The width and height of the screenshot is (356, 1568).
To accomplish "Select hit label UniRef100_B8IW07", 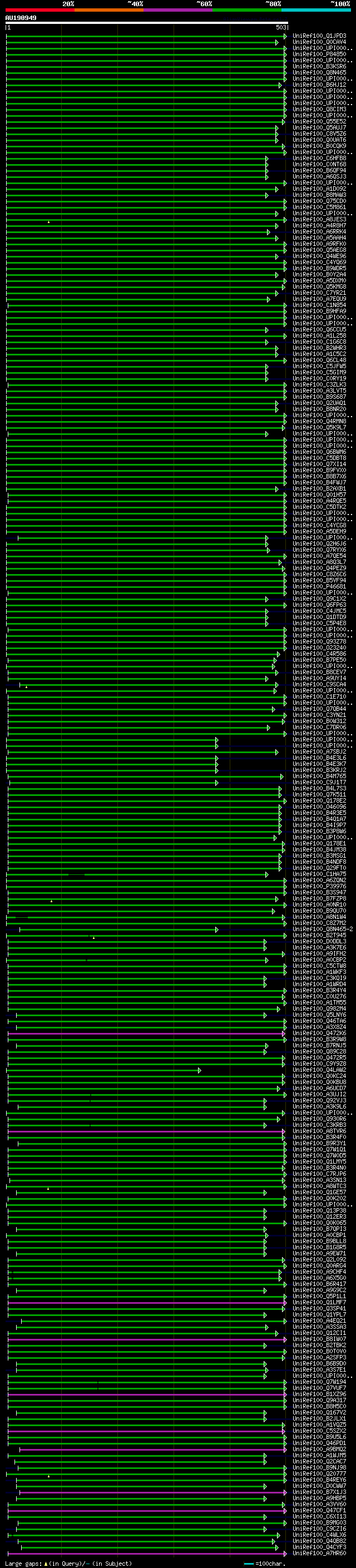I will point(319,1339).
